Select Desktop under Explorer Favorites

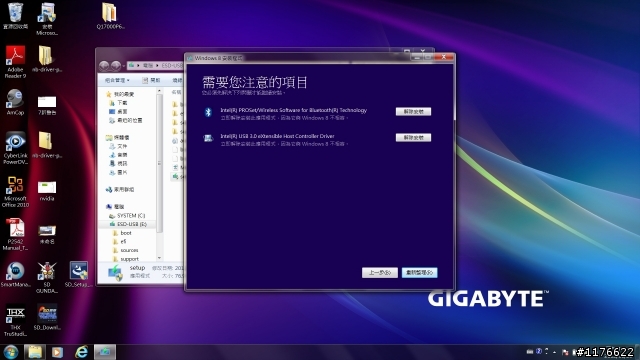118,111
